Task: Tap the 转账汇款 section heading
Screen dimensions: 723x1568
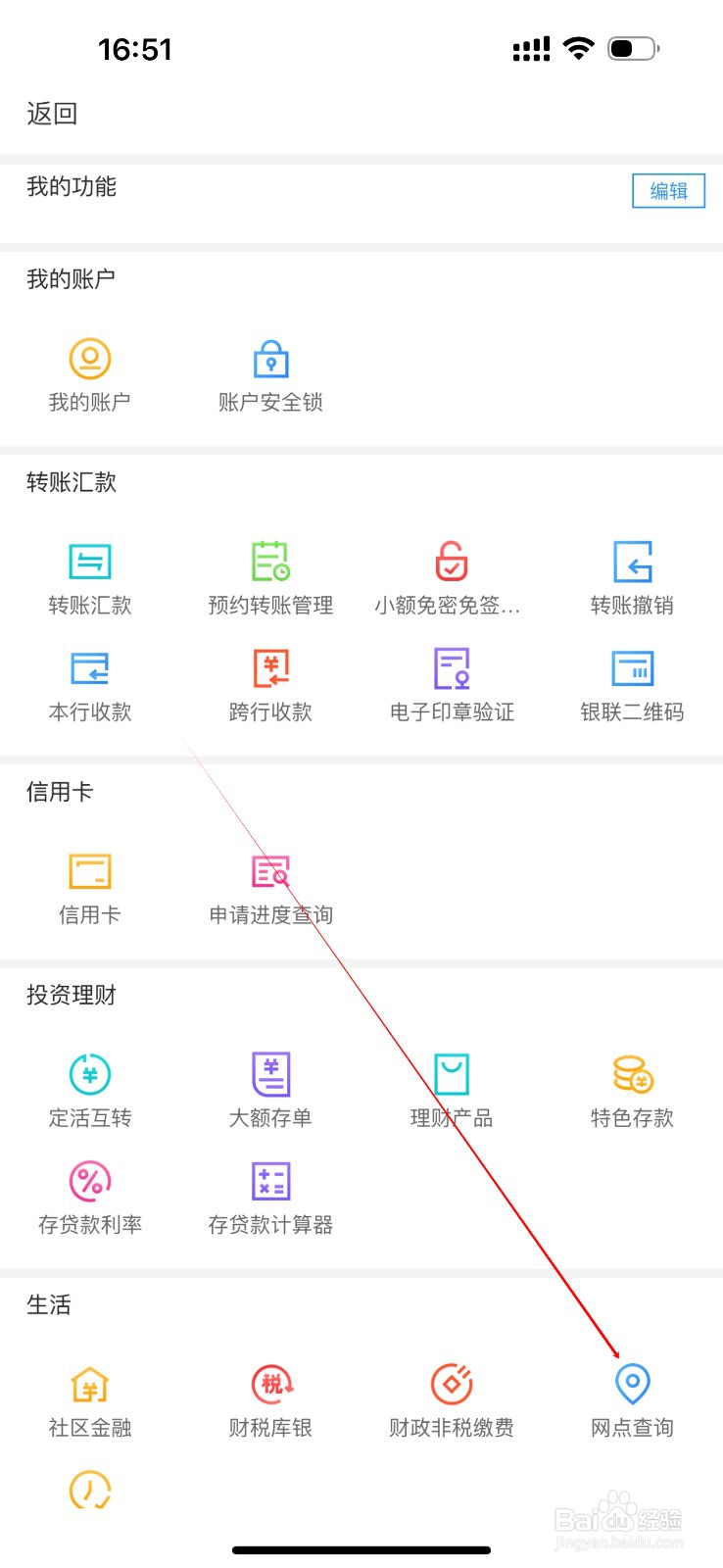Action: click(72, 482)
